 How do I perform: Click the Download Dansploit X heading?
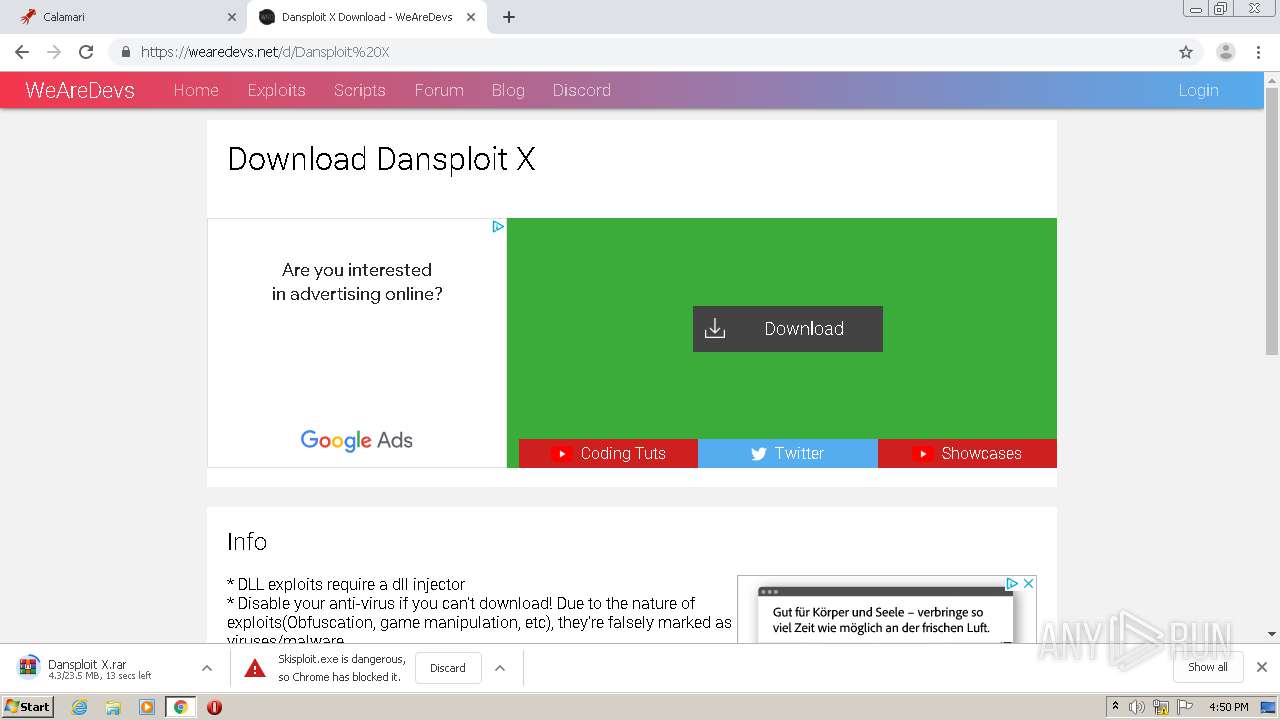pos(381,159)
